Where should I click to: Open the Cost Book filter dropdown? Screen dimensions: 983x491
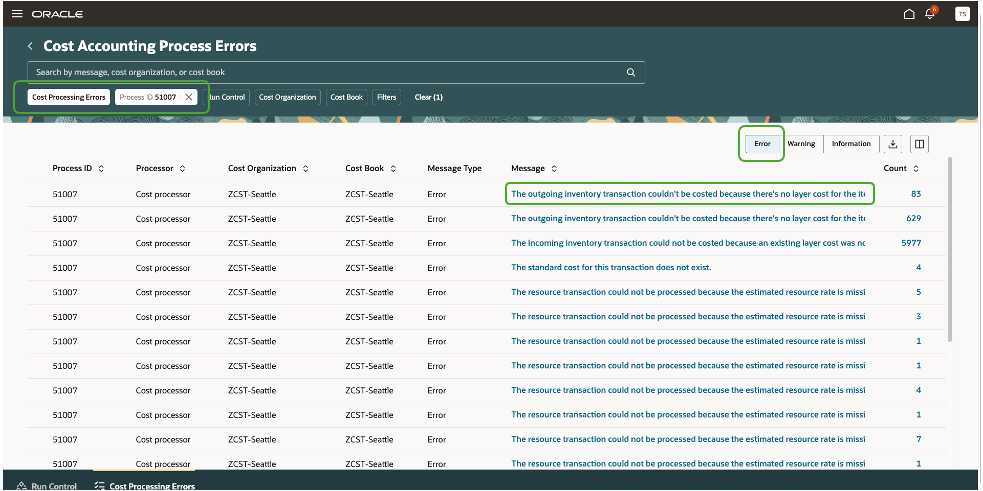(346, 97)
